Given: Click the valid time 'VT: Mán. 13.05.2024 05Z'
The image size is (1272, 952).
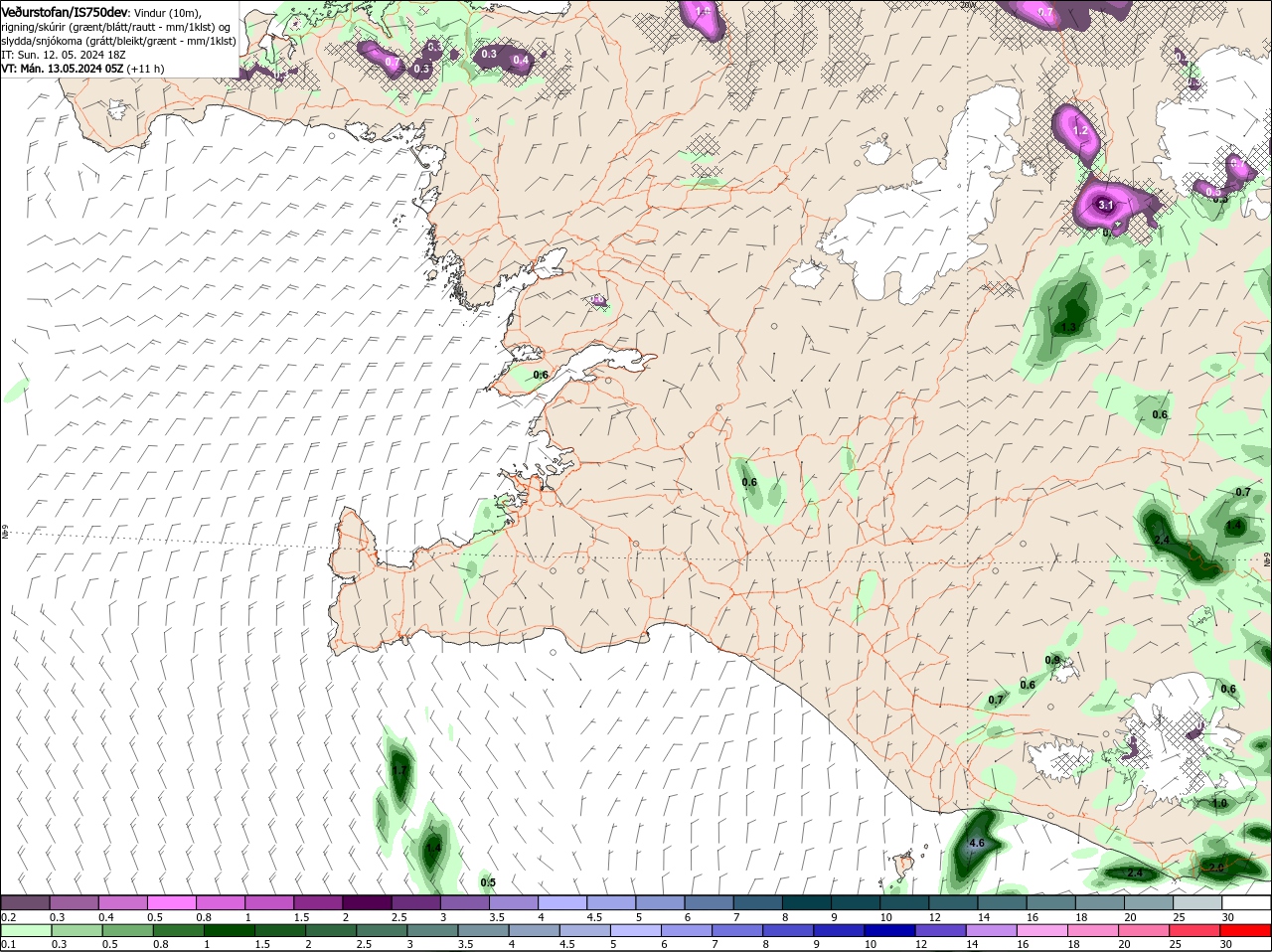Looking at the screenshot, I should pyautogui.click(x=62, y=69).
